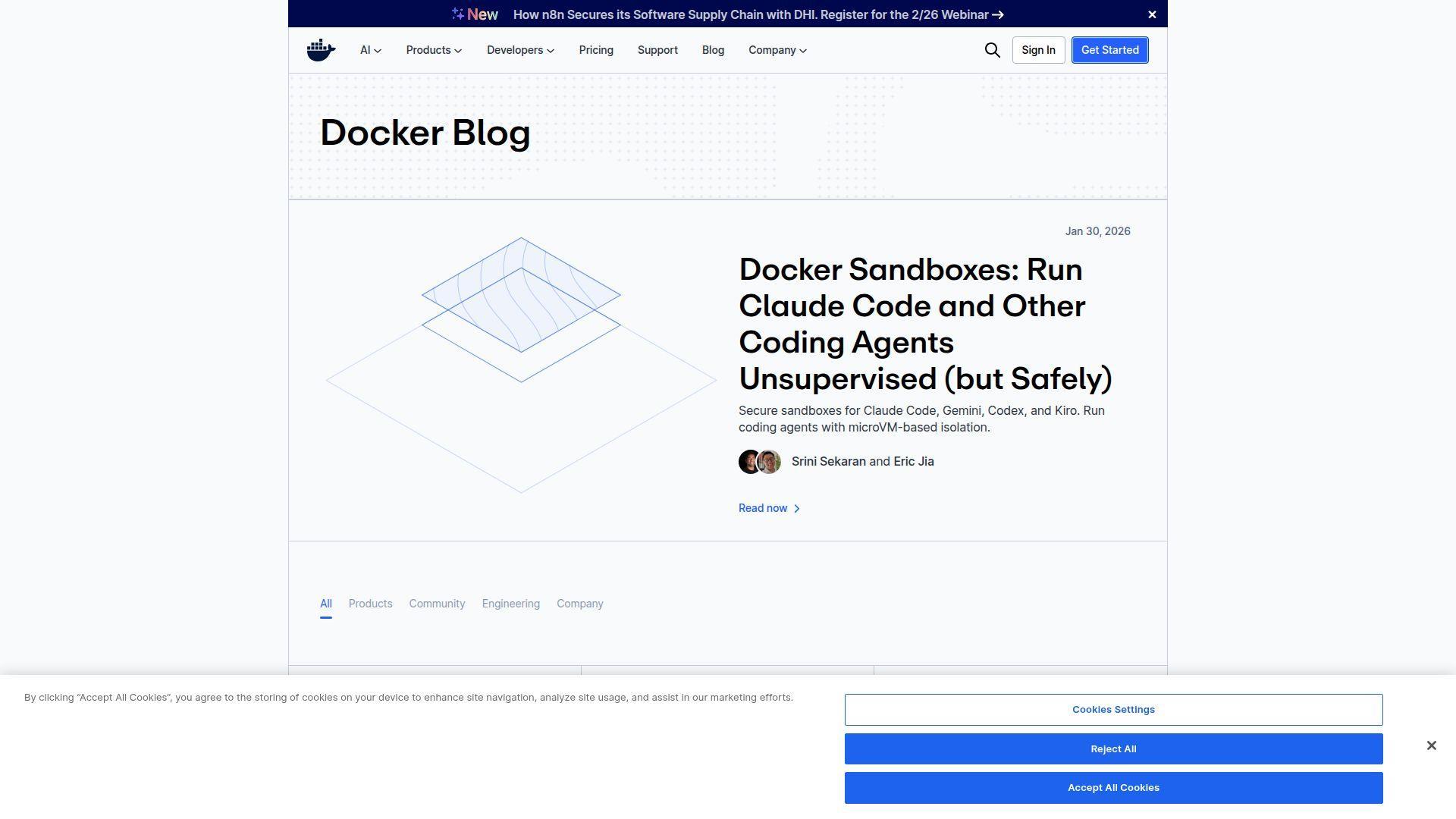Click the Get Started button
Viewport: 1456px width, 819px height.
point(1109,50)
